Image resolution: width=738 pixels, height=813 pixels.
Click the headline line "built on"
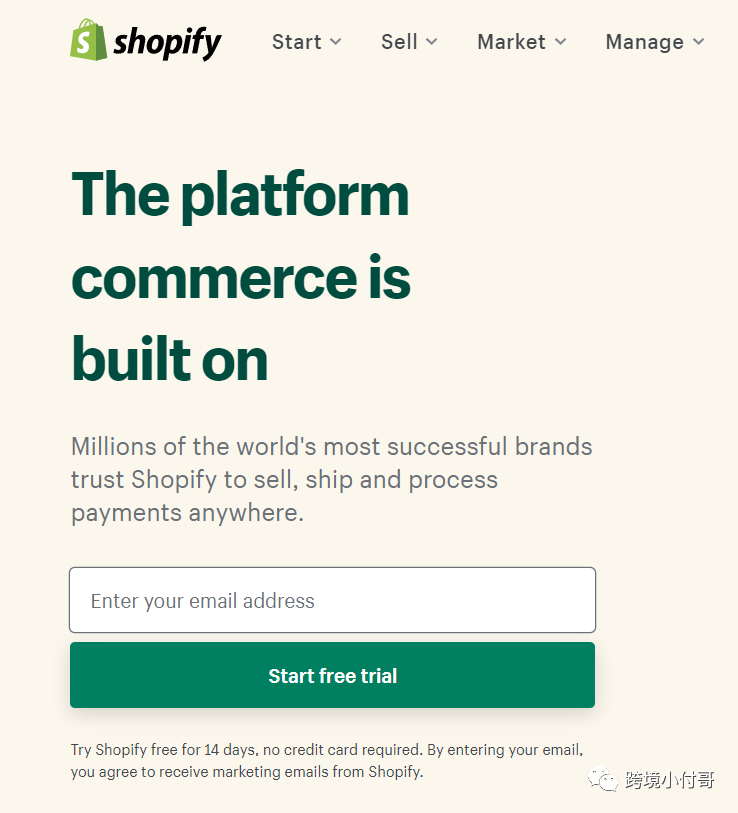(170, 360)
